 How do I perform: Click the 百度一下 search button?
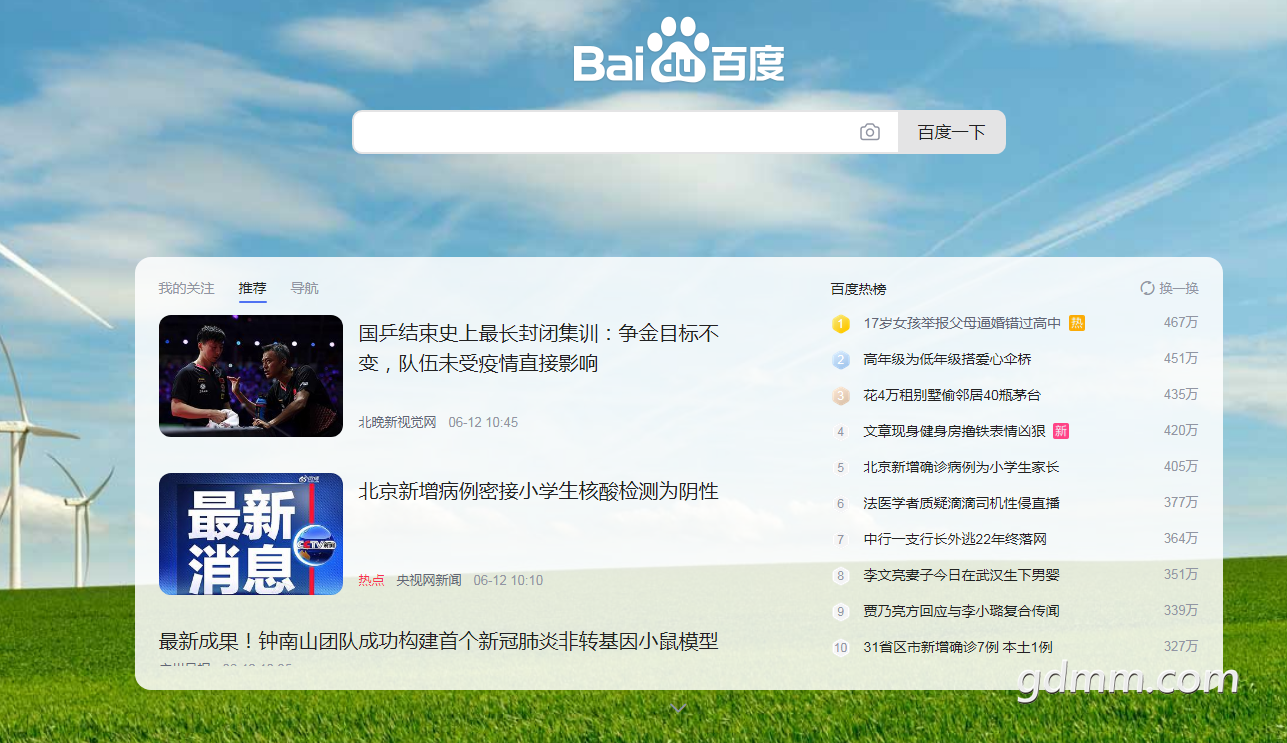pyautogui.click(x=952, y=132)
